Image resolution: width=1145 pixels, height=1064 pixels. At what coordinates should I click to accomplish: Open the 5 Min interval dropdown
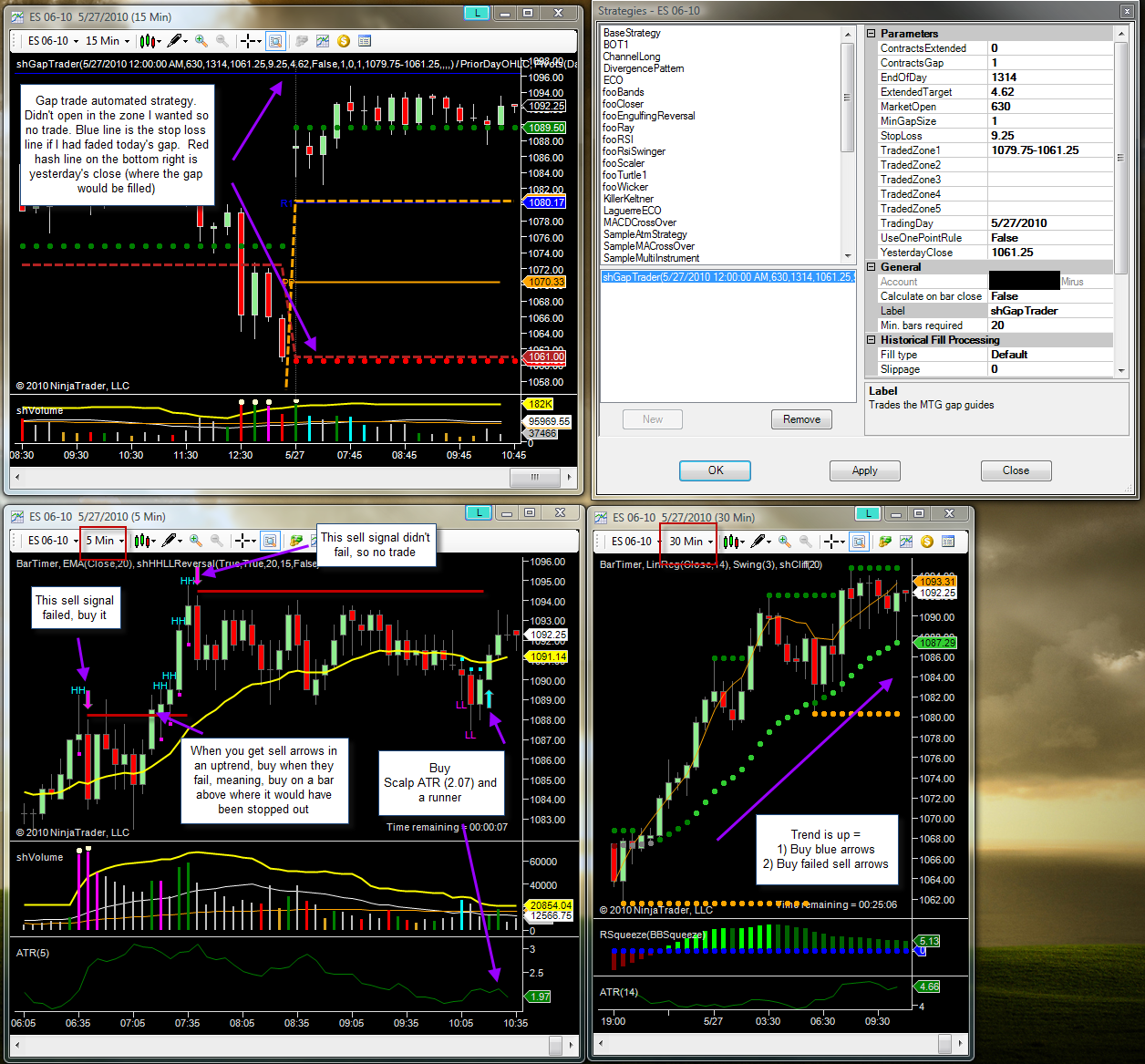pyautogui.click(x=104, y=541)
